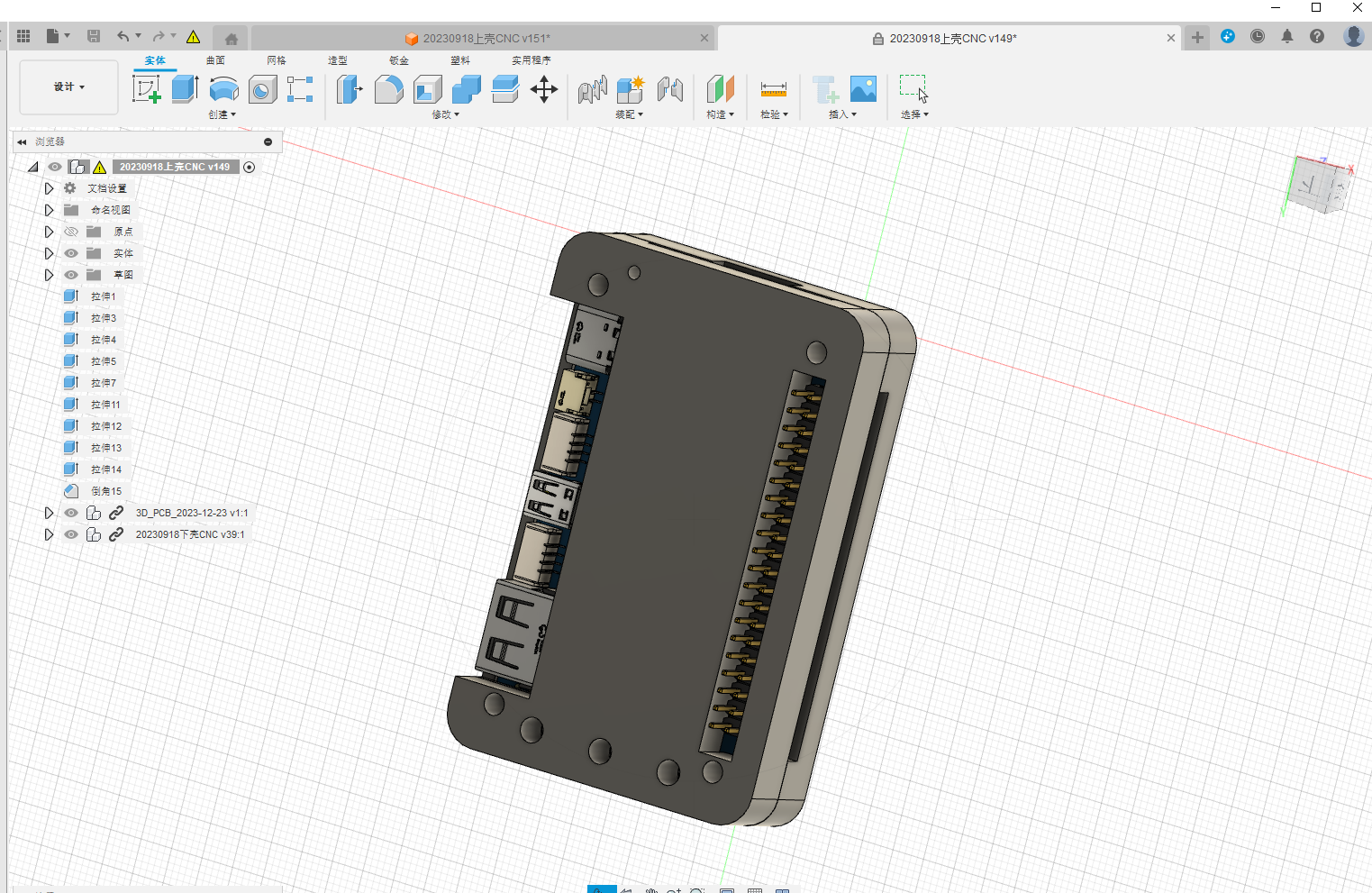Go to the Home tab icon
The width and height of the screenshot is (1372, 893).
[x=232, y=39]
